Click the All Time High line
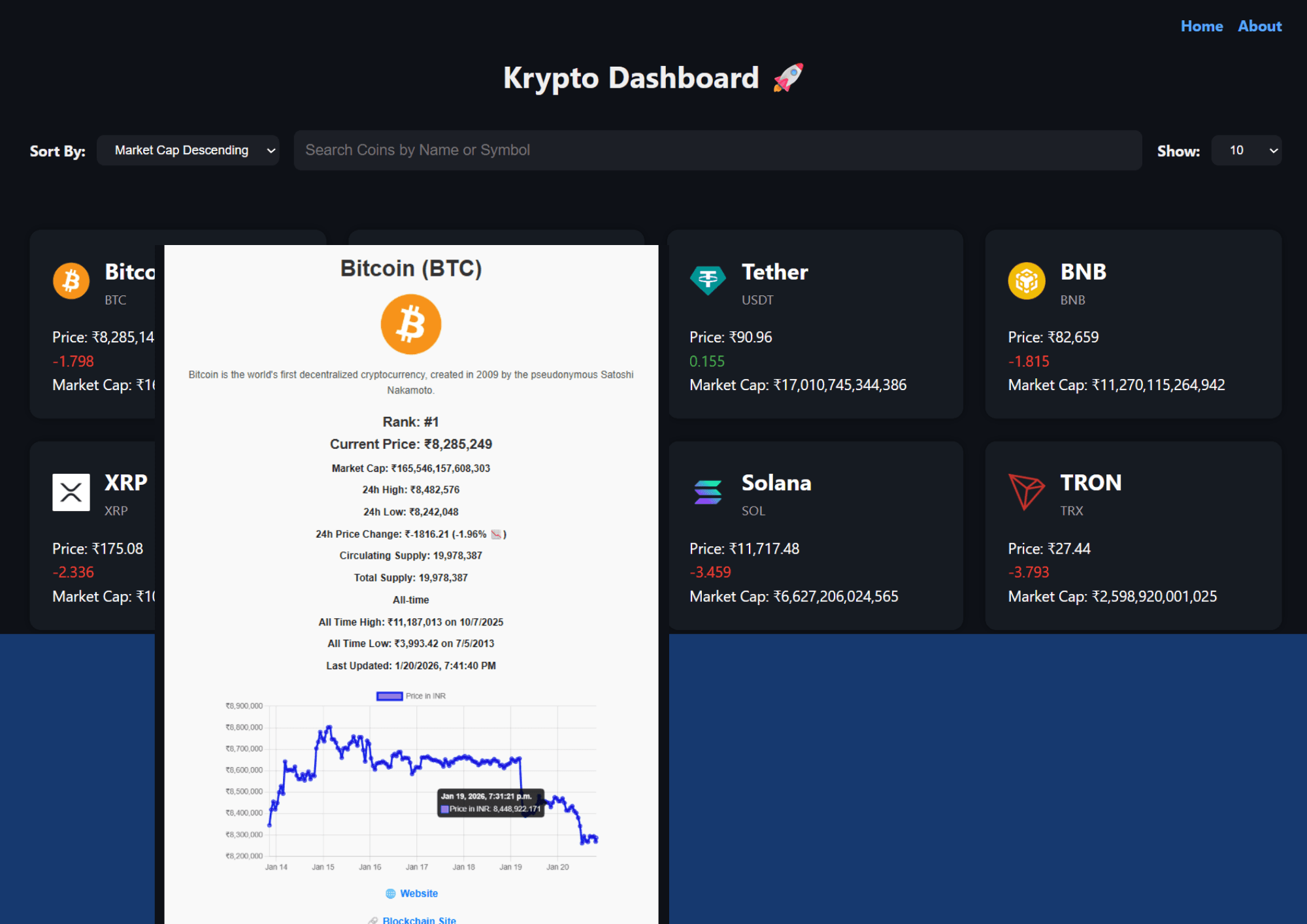The height and width of the screenshot is (924, 1307). pos(411,622)
